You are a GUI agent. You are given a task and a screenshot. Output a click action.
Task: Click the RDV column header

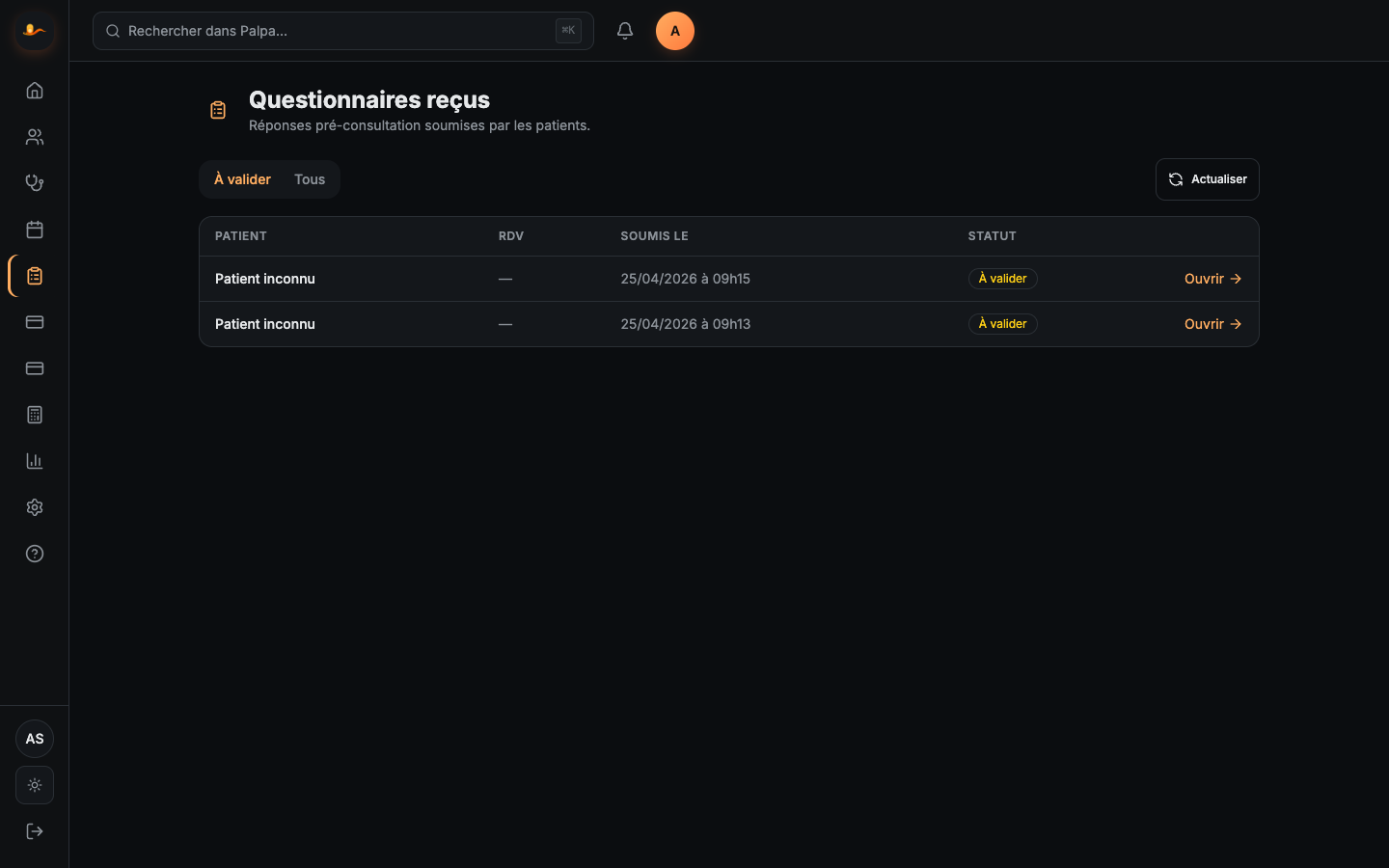coord(511,236)
